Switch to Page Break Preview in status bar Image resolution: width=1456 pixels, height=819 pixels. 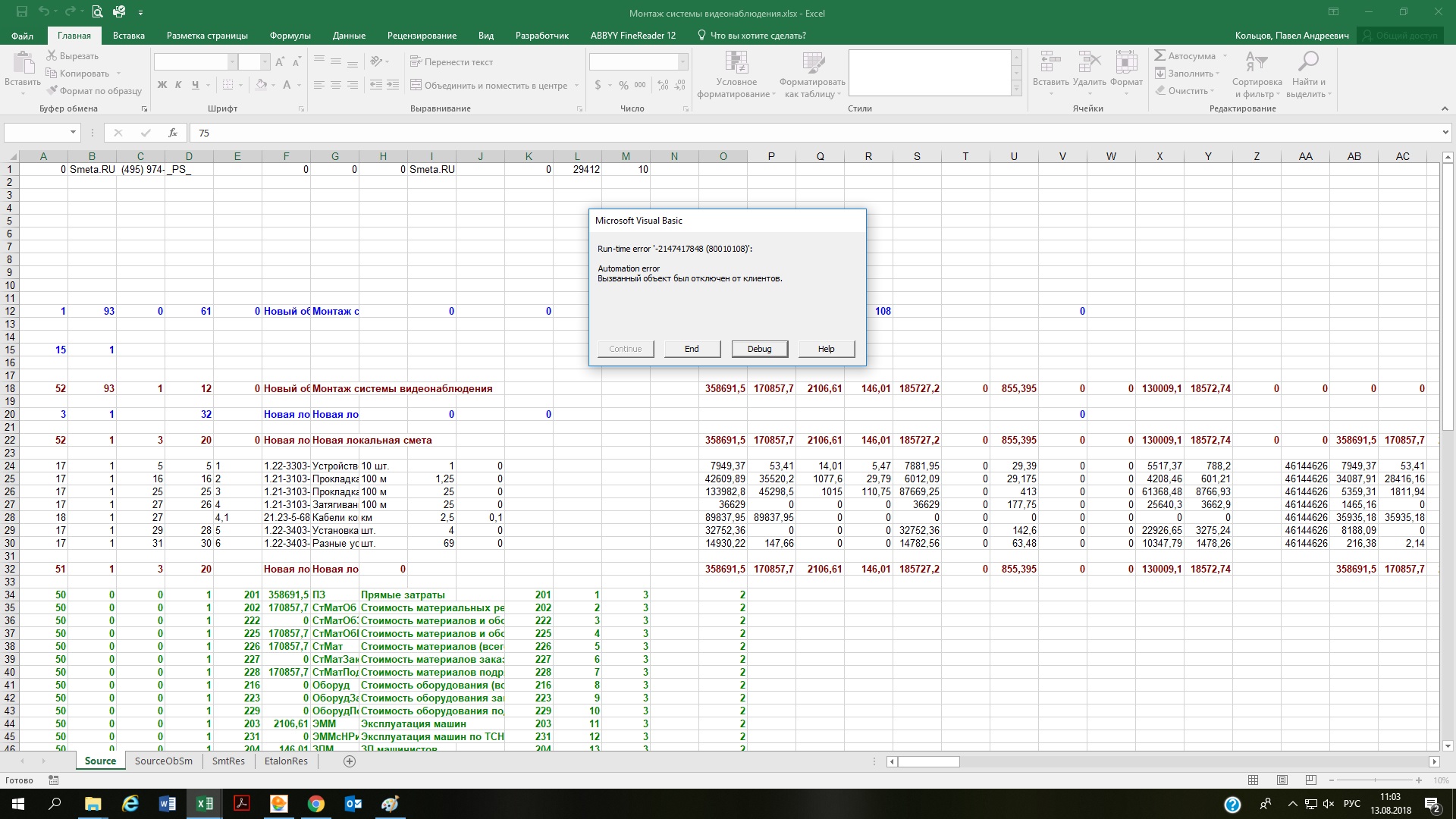(1310, 780)
